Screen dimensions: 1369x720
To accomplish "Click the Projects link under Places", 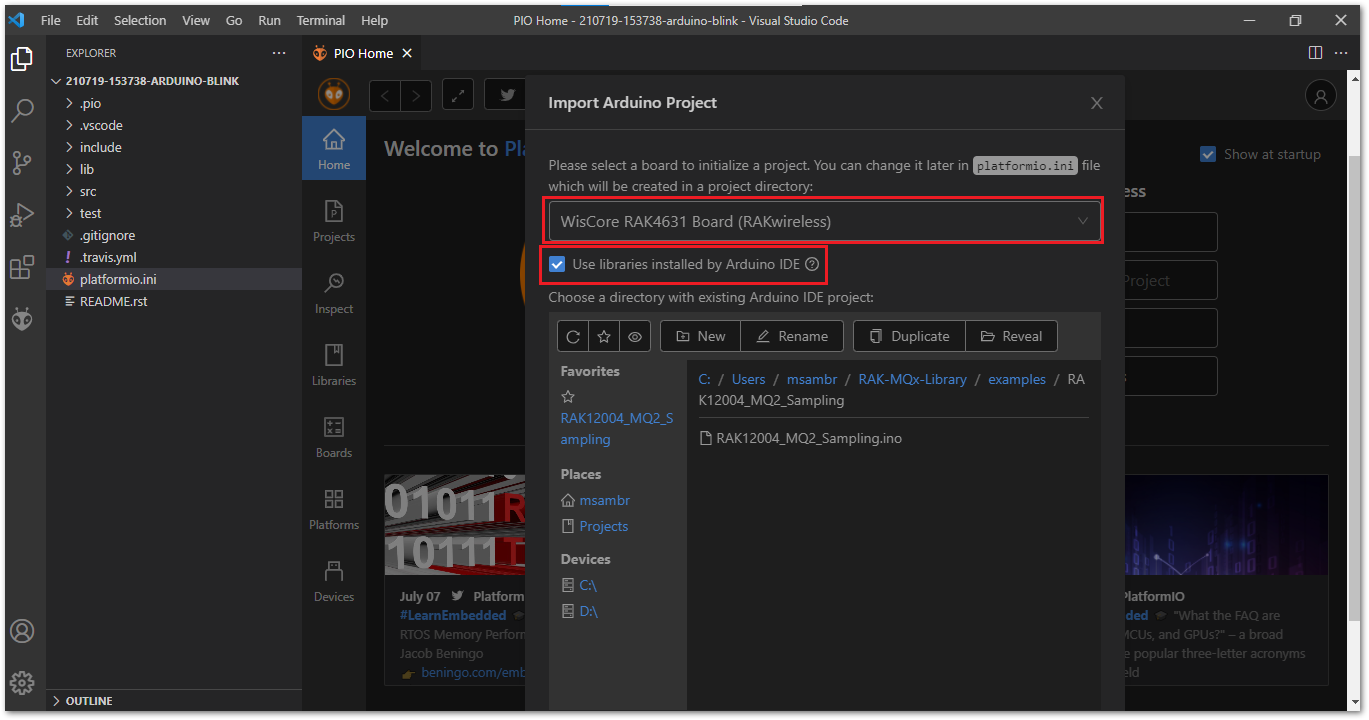I will [x=604, y=526].
